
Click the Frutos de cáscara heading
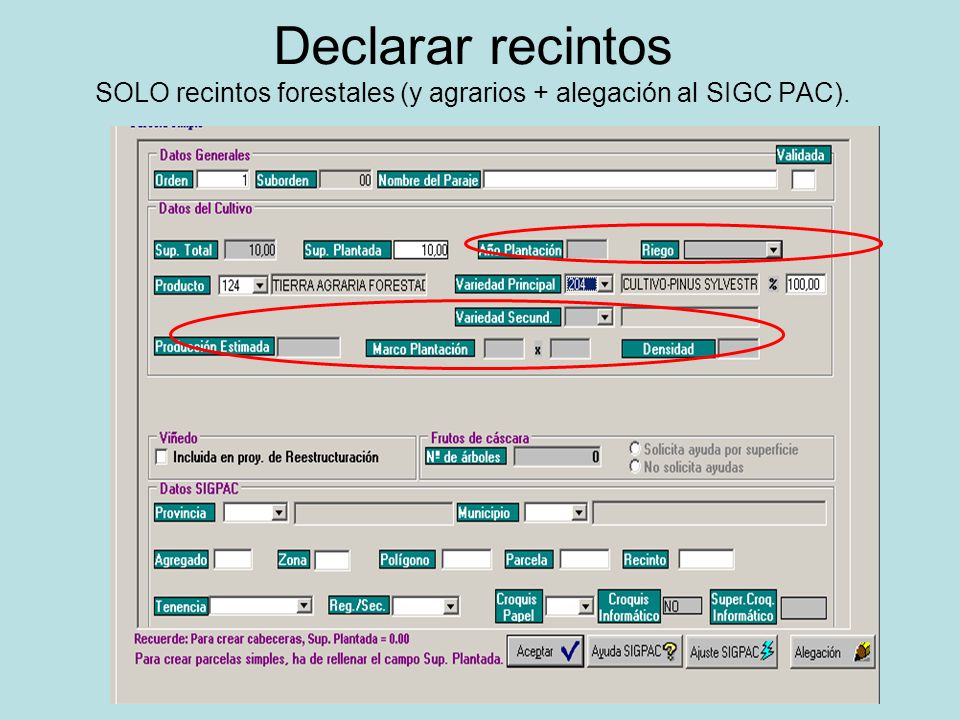coord(480,438)
